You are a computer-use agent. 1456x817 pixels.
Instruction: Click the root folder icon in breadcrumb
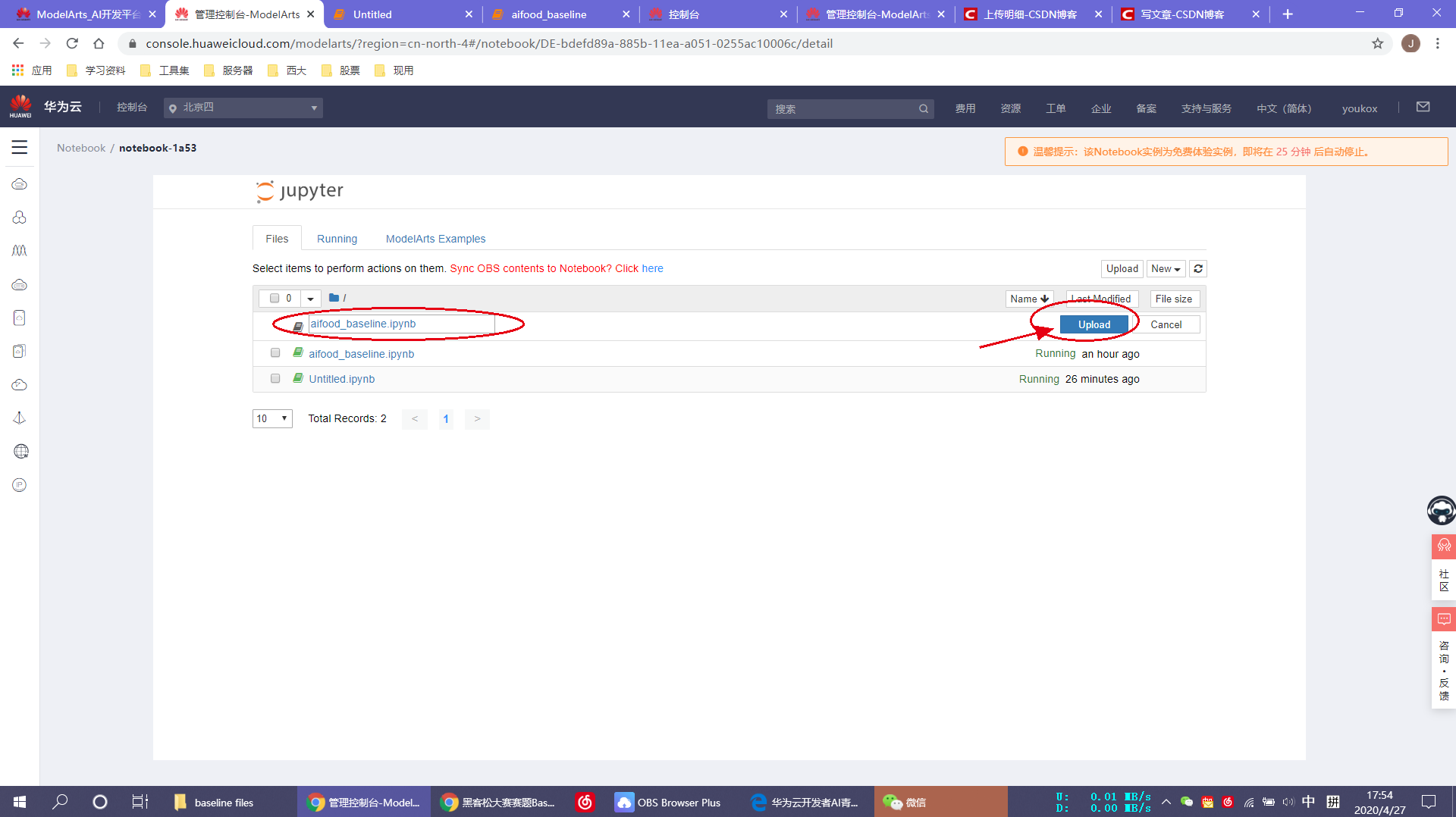tap(334, 298)
